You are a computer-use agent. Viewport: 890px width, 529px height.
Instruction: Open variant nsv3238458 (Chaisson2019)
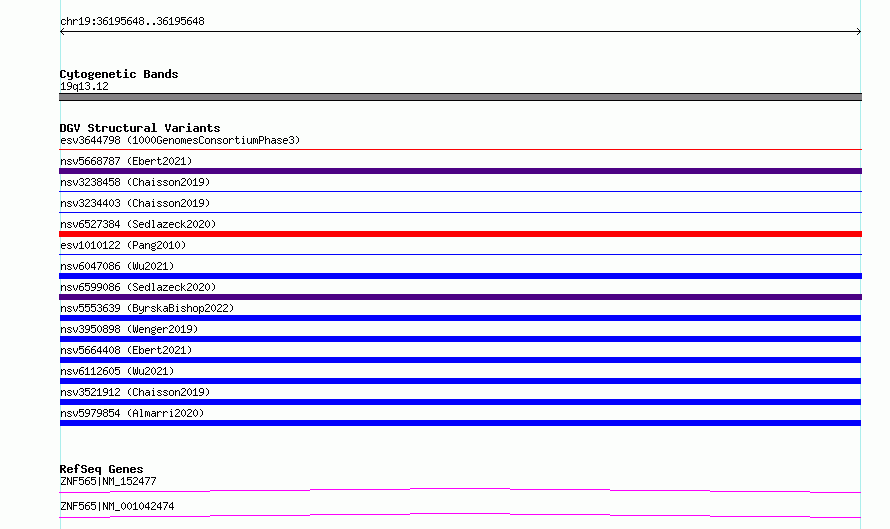(x=135, y=182)
